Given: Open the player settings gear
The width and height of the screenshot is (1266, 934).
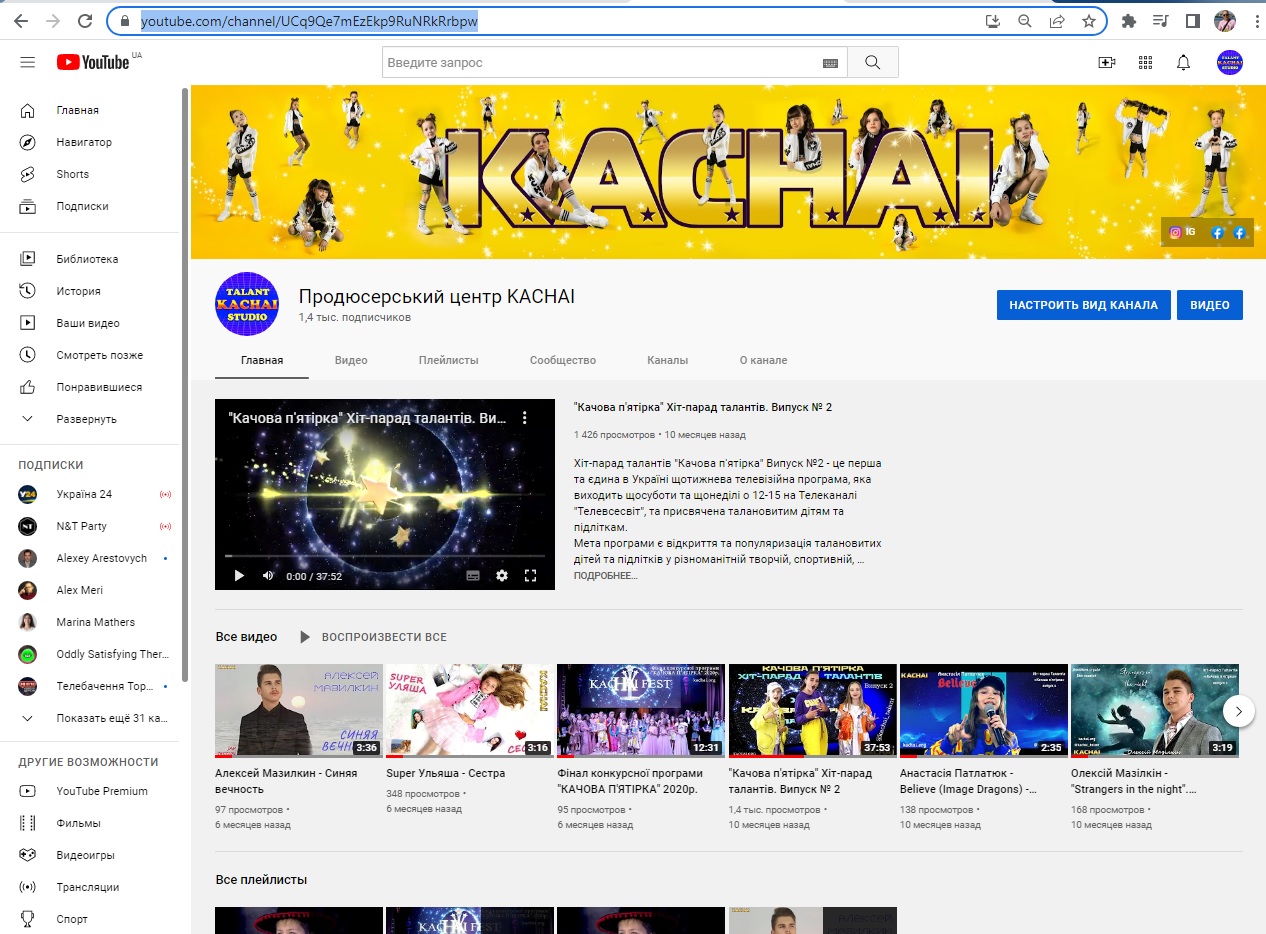Looking at the screenshot, I should click(502, 575).
